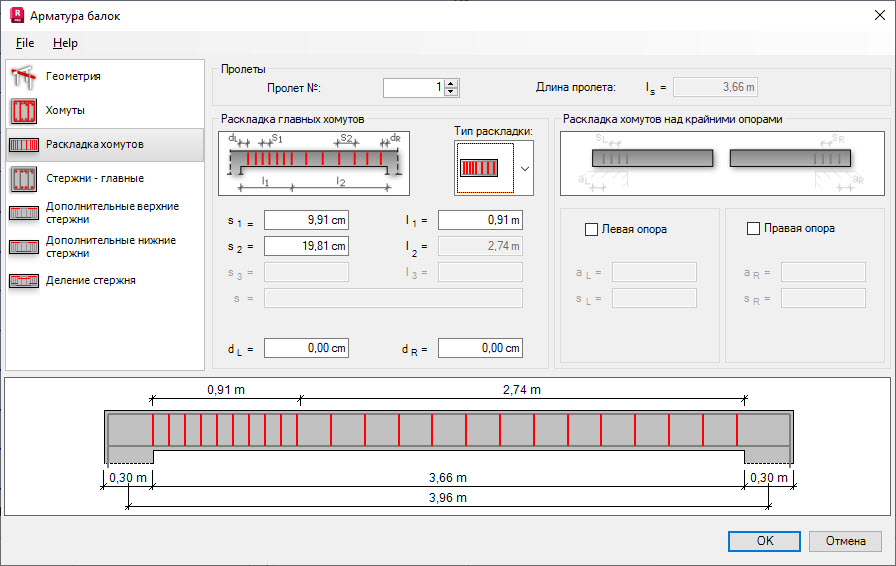Screen dimensions: 896x566
Task: Close the Арматура балок dialog
Action: click(x=879, y=15)
